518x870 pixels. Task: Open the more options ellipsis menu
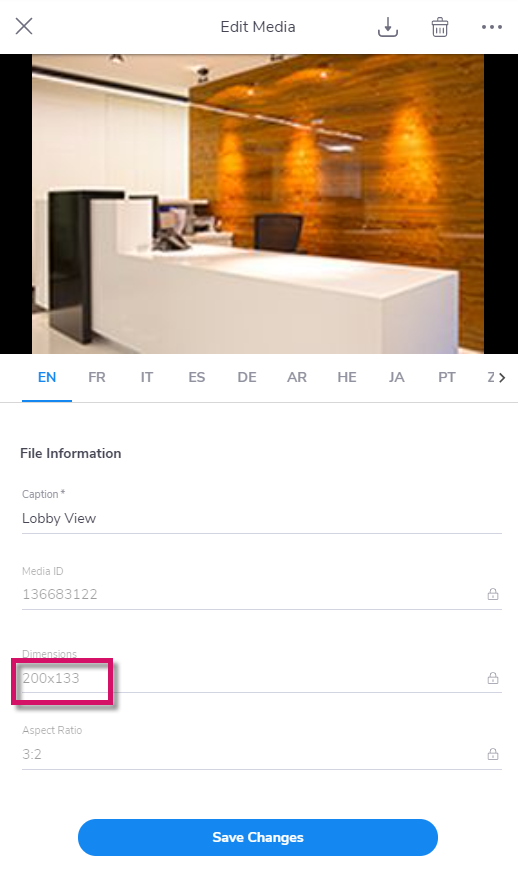[x=491, y=27]
